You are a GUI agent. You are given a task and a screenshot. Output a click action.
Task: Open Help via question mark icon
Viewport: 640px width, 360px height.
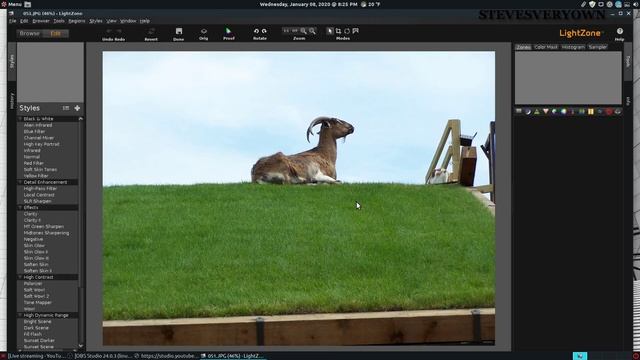pyautogui.click(x=620, y=31)
